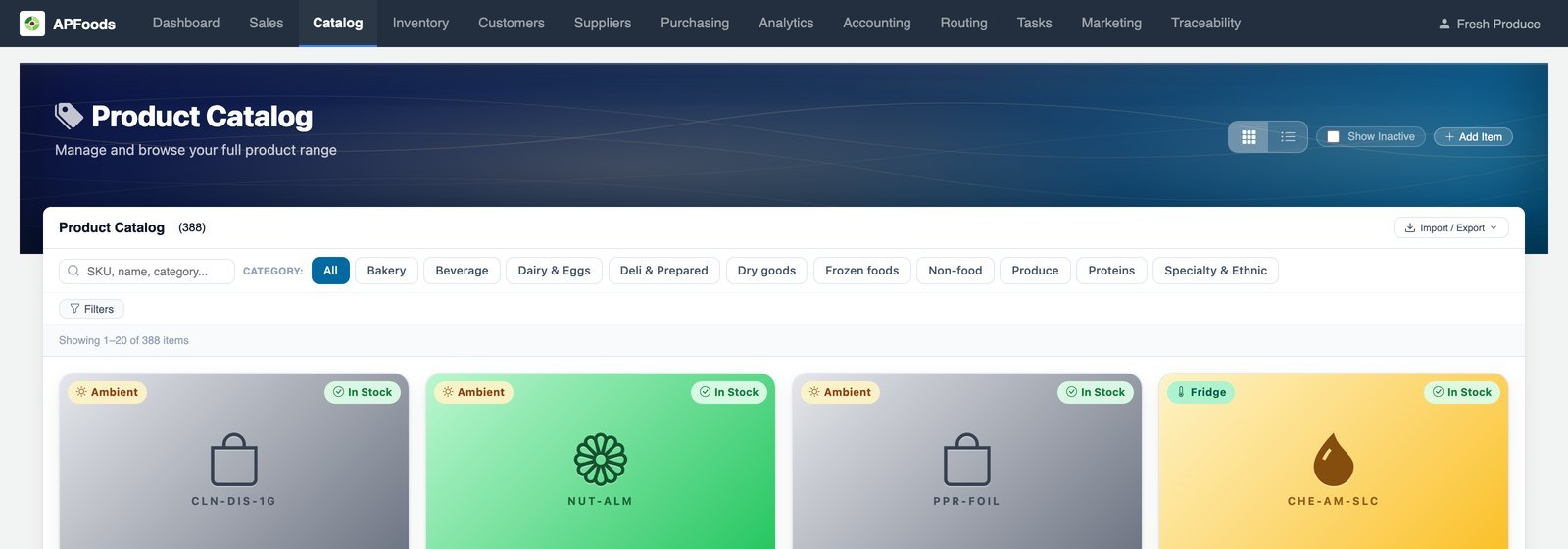Screen dimensions: 1568x549
Task: Click "Showing 1–20 of 388 items" text
Action: pos(123,340)
